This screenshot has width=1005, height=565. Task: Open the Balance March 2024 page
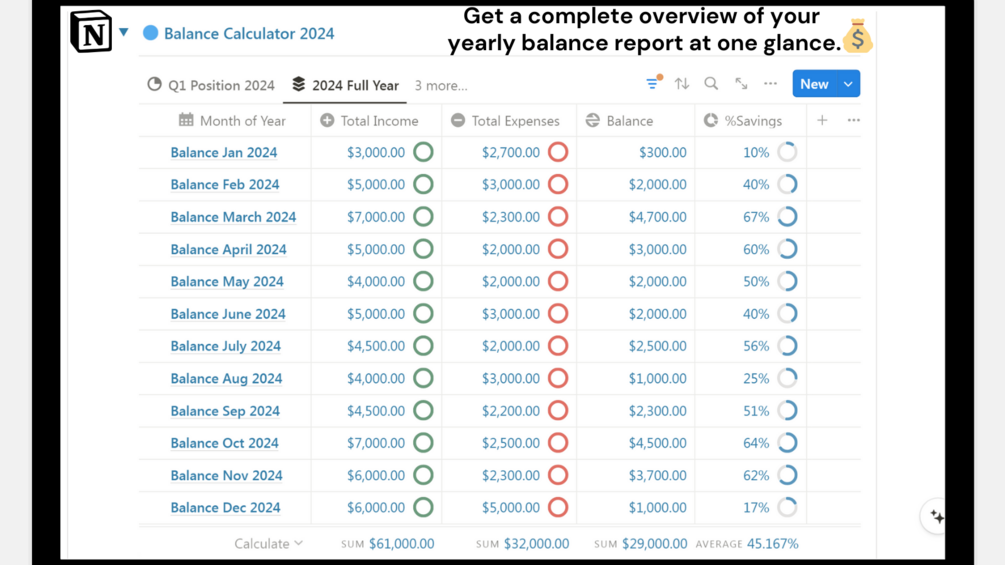[233, 217]
